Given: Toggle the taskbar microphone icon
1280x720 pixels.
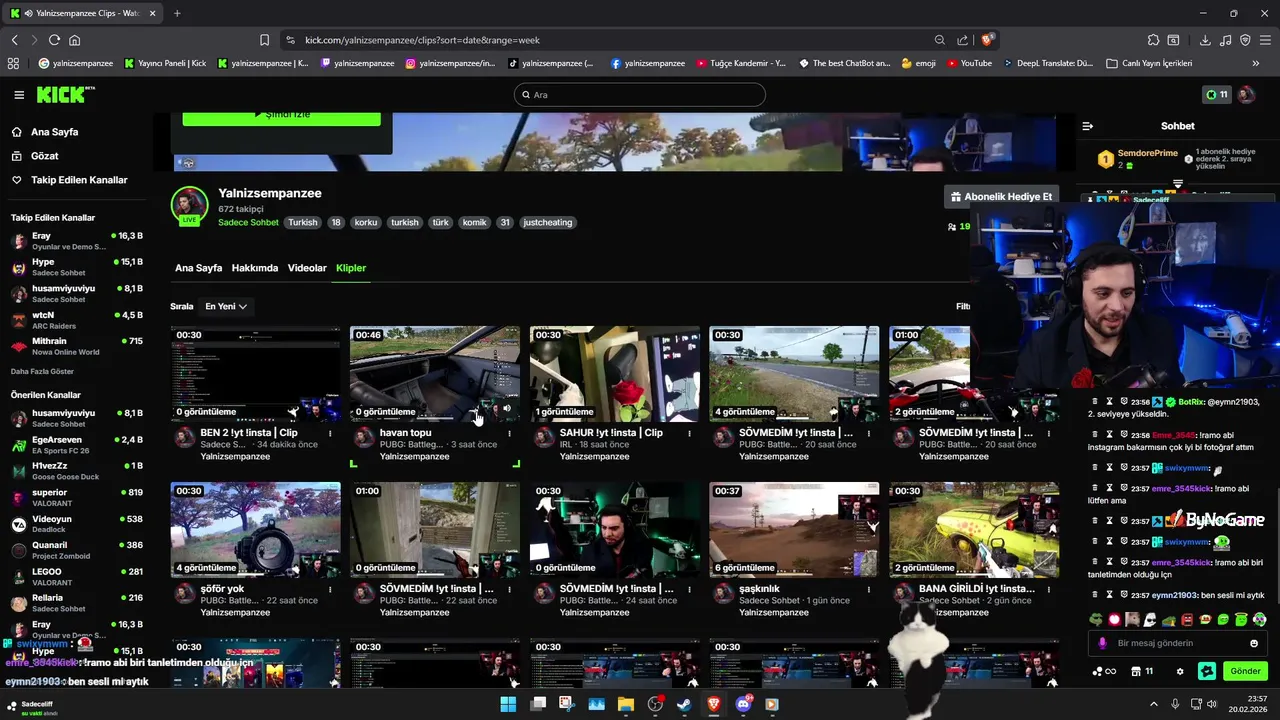Looking at the screenshot, I should click(x=1175, y=704).
